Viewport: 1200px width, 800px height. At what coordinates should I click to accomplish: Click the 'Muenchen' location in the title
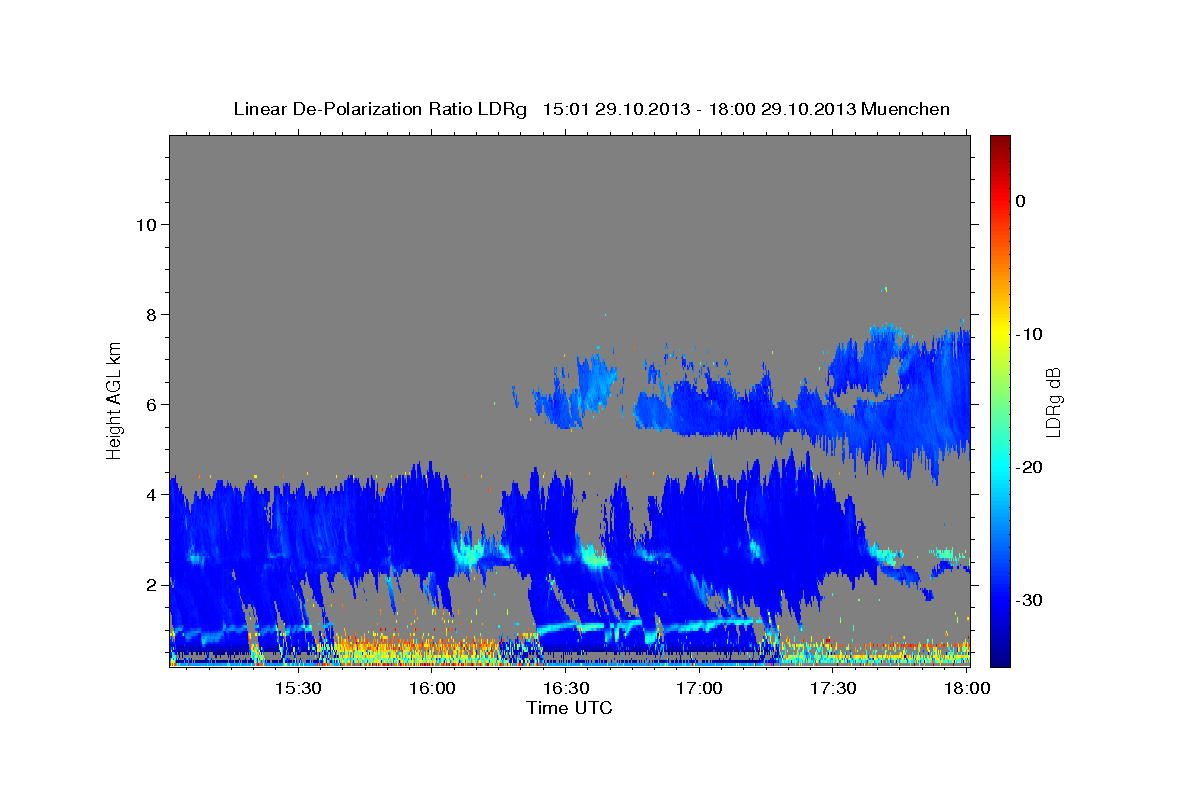tap(906, 109)
